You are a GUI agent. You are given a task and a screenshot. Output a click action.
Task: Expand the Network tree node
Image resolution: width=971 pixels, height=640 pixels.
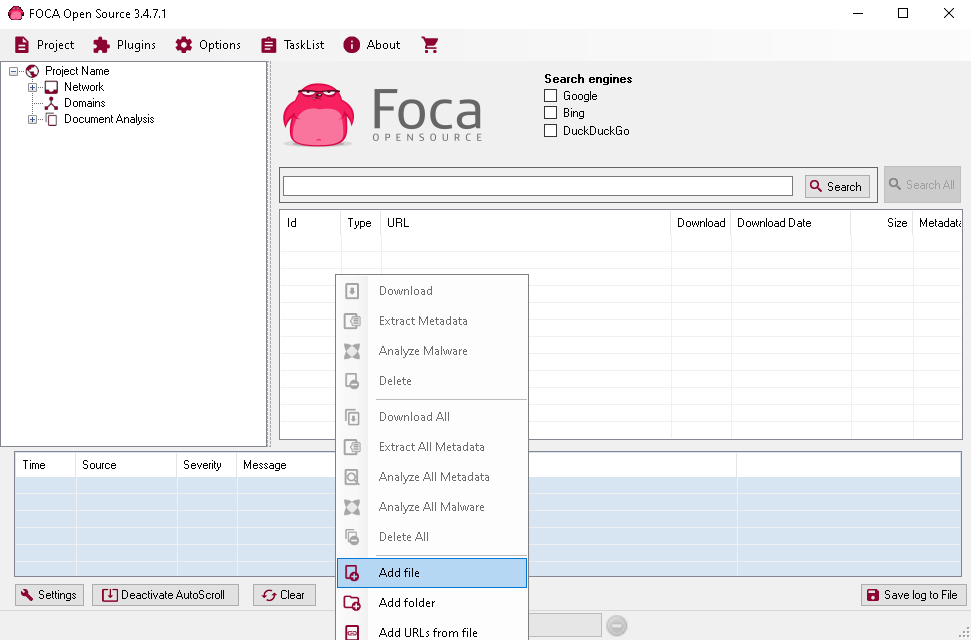[32, 87]
